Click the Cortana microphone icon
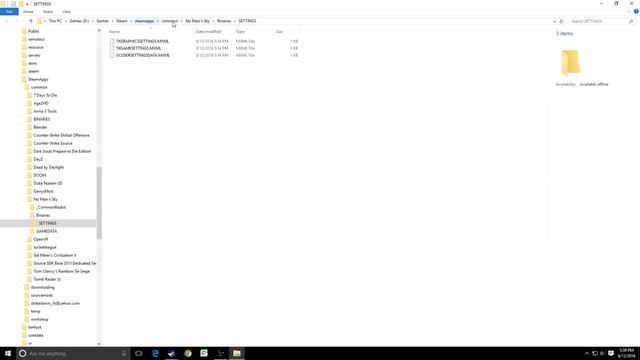640x360 pixels. (124, 353)
